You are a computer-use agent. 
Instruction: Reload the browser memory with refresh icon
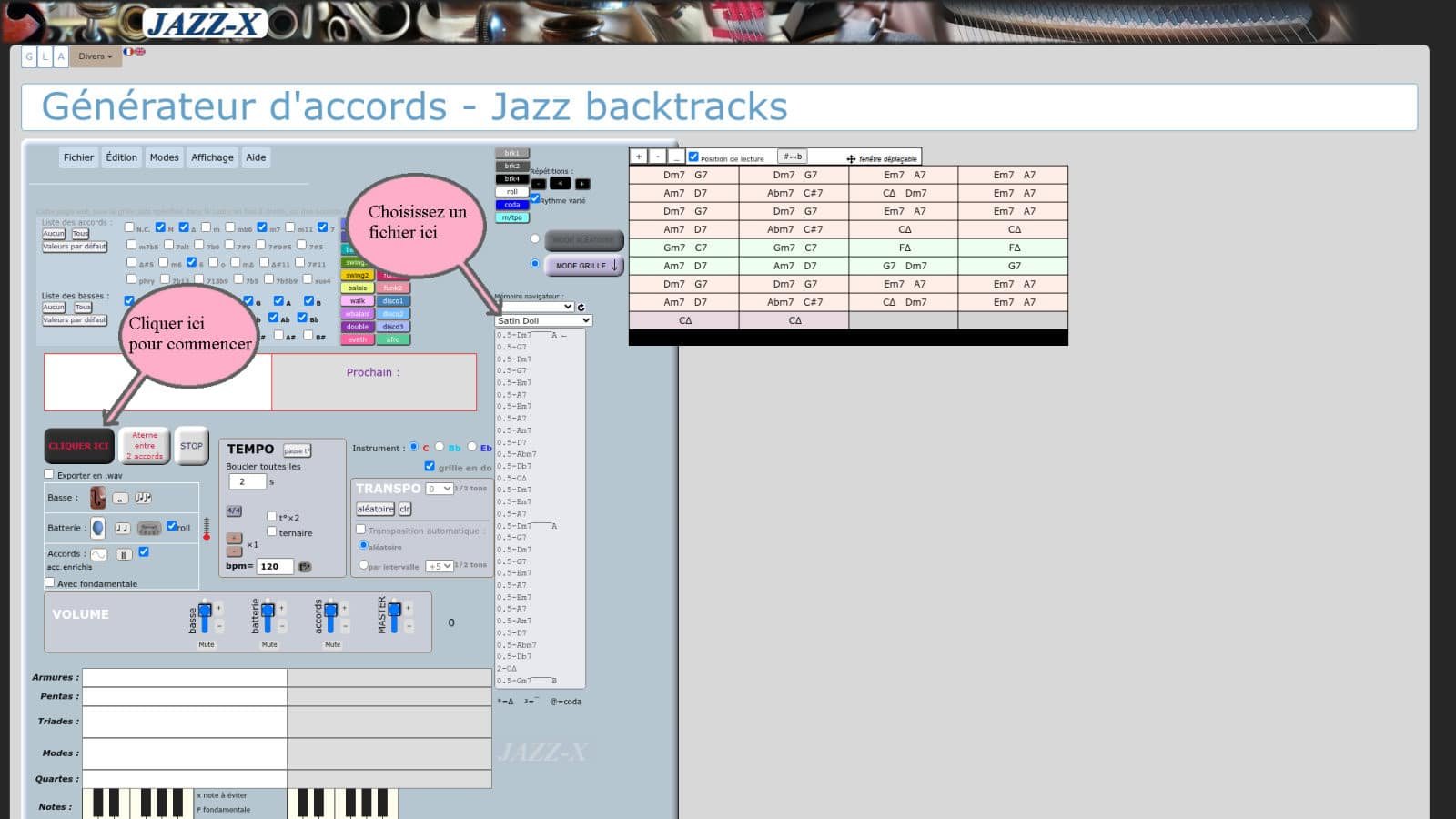click(581, 308)
